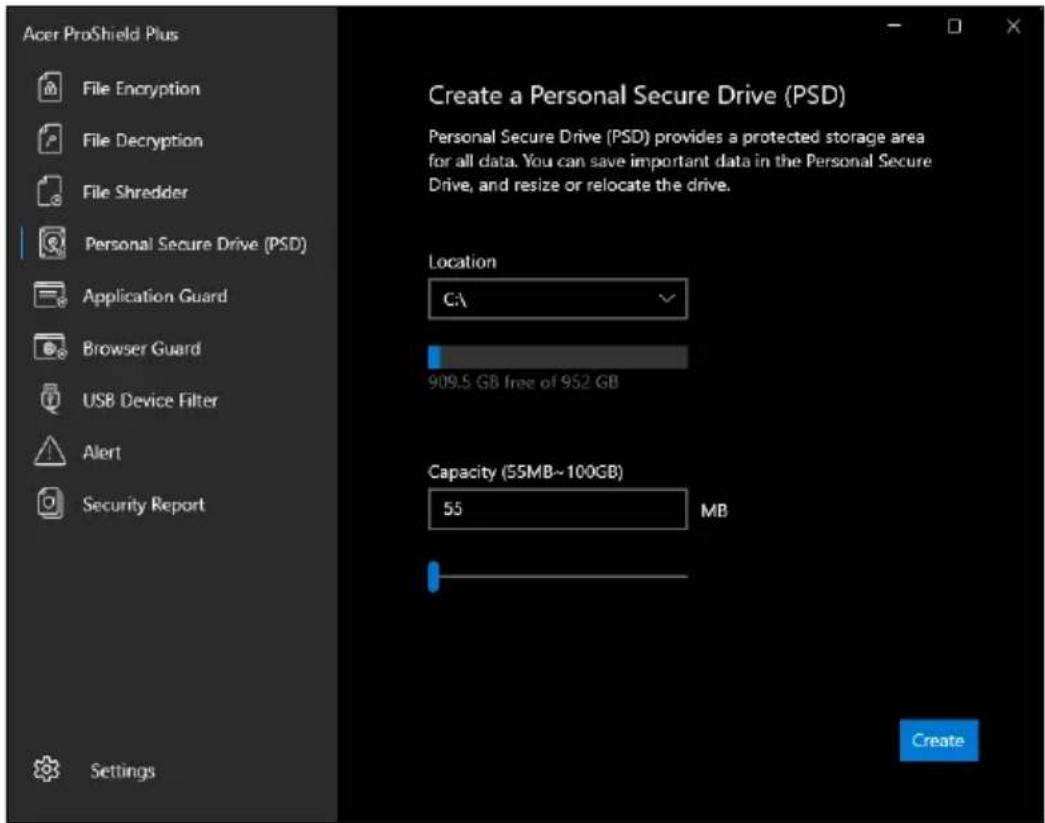Close the ProShield Plus window
Screen dimensions: 1045x823
(x=1013, y=26)
